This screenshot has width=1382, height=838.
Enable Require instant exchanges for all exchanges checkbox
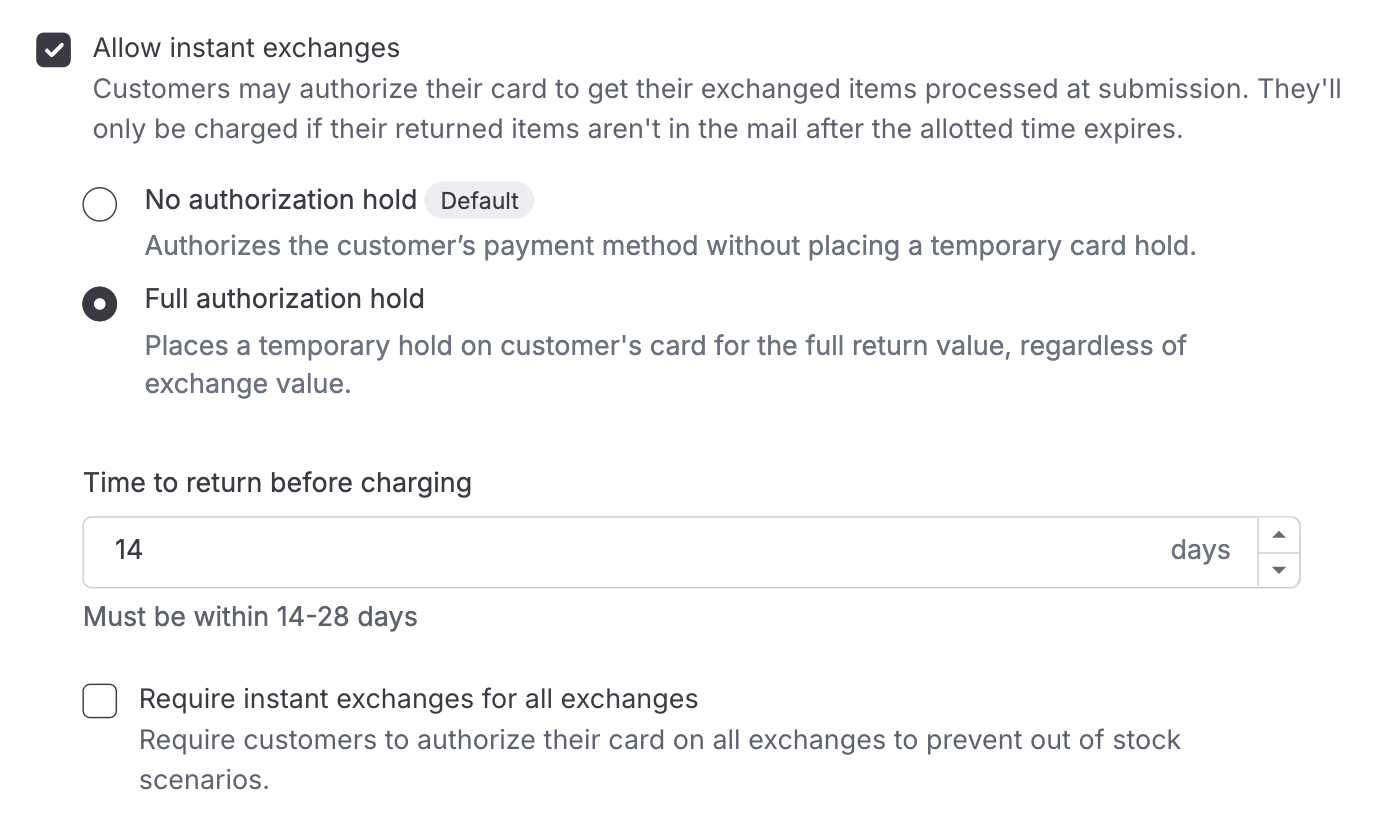(100, 701)
